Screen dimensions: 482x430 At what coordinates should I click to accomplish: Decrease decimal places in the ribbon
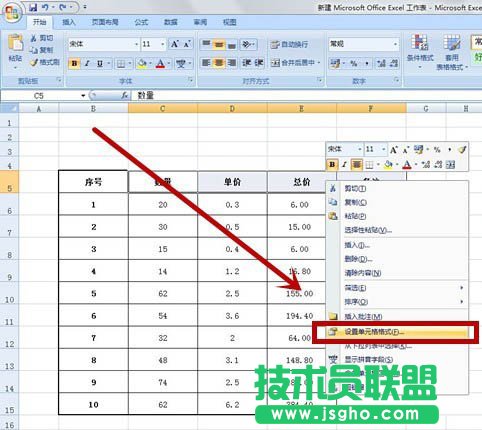[x=394, y=63]
